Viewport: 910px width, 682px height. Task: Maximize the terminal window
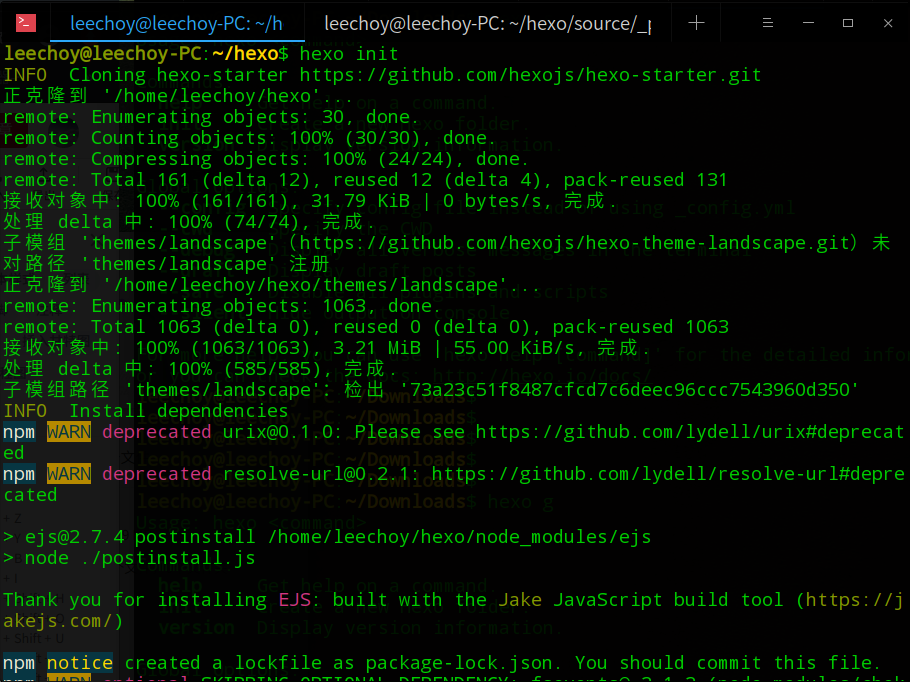point(848,23)
